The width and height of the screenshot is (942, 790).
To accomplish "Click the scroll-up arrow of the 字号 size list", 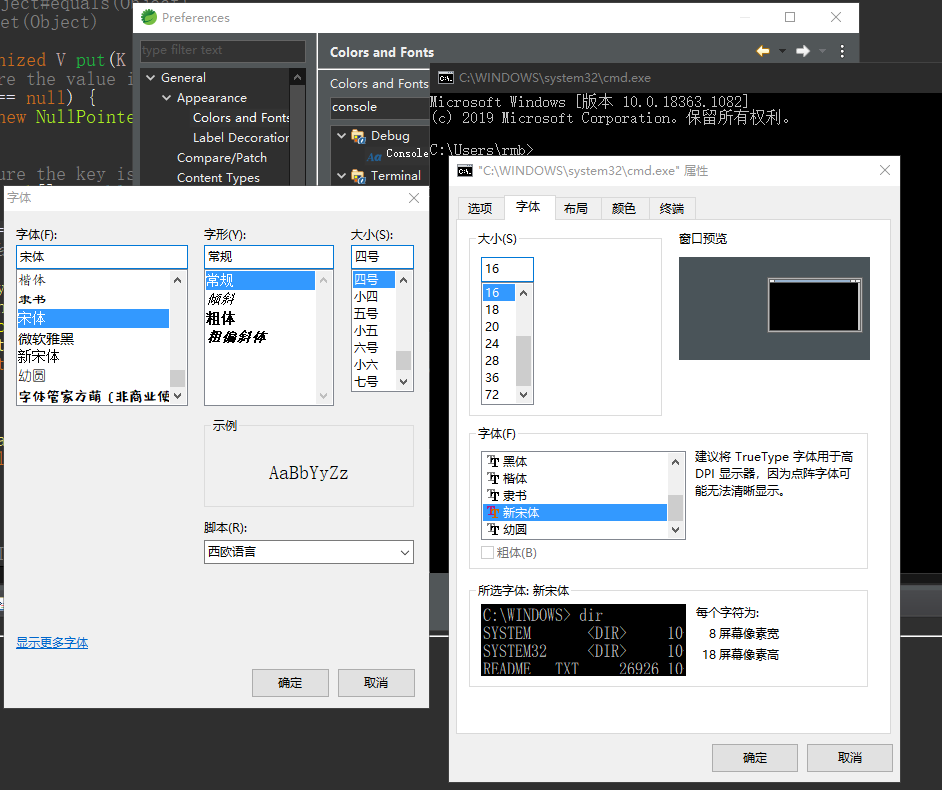I will (x=404, y=280).
